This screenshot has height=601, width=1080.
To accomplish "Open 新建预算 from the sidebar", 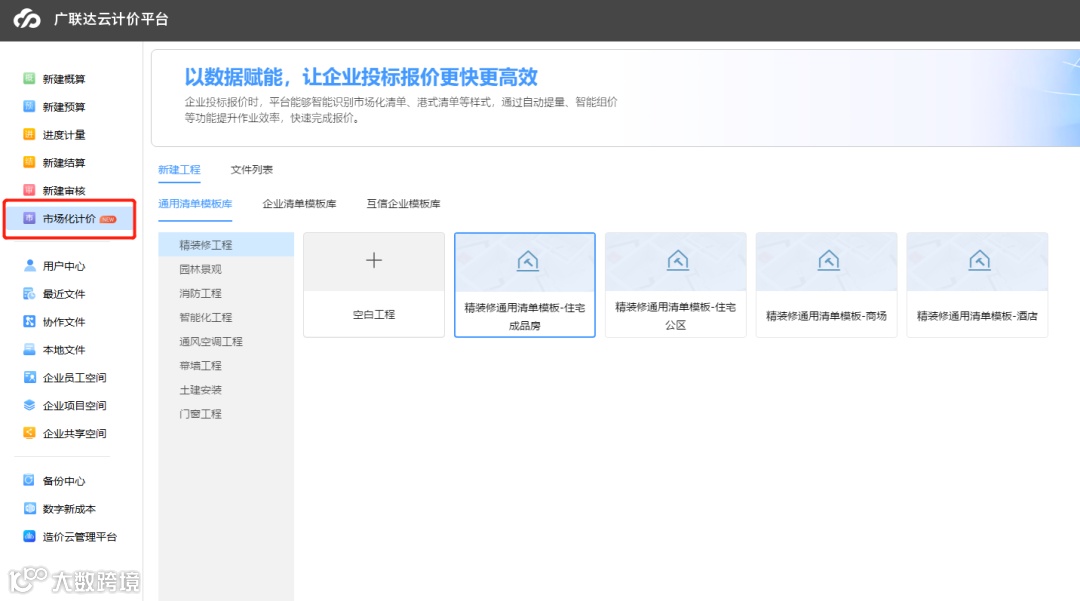I will (64, 107).
